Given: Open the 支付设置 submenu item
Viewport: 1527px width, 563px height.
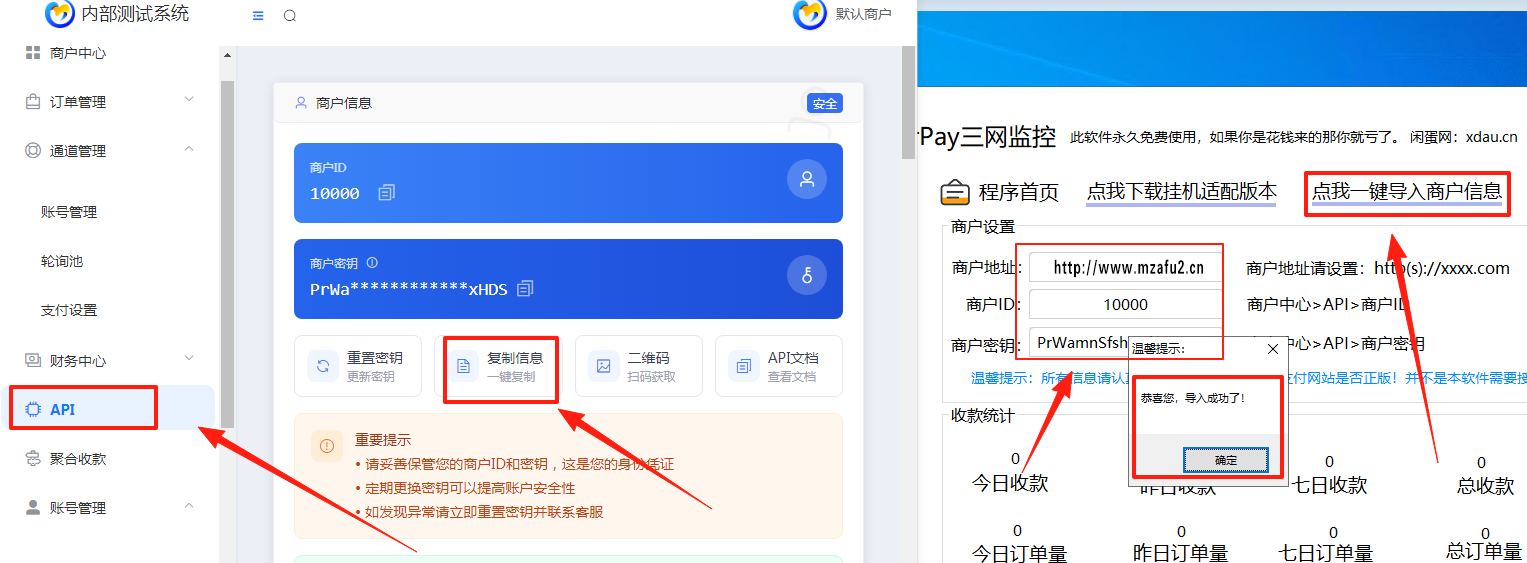Looking at the screenshot, I should click(x=69, y=310).
